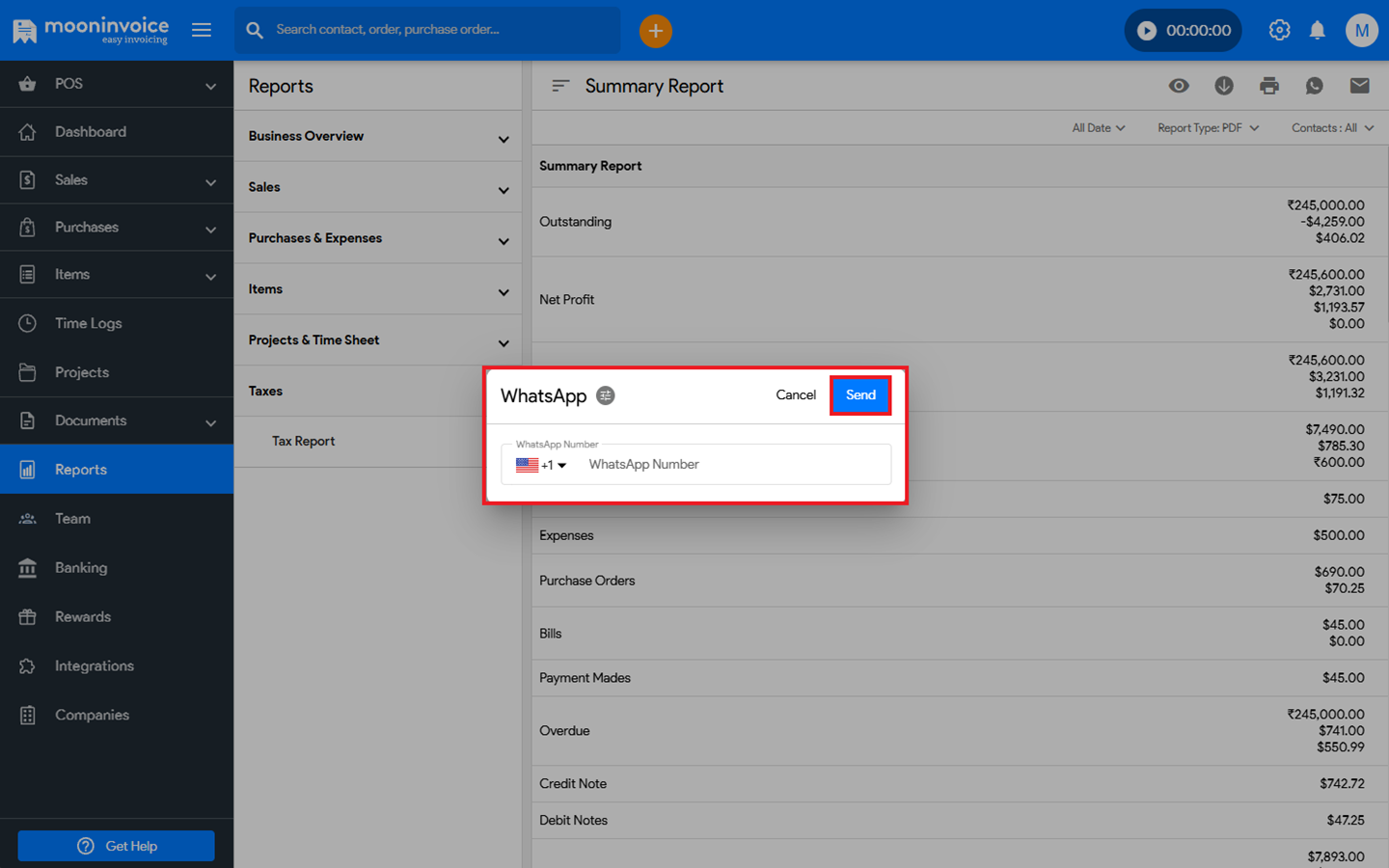Click the email report envelope icon
Image resolution: width=1389 pixels, height=868 pixels.
[1359, 86]
